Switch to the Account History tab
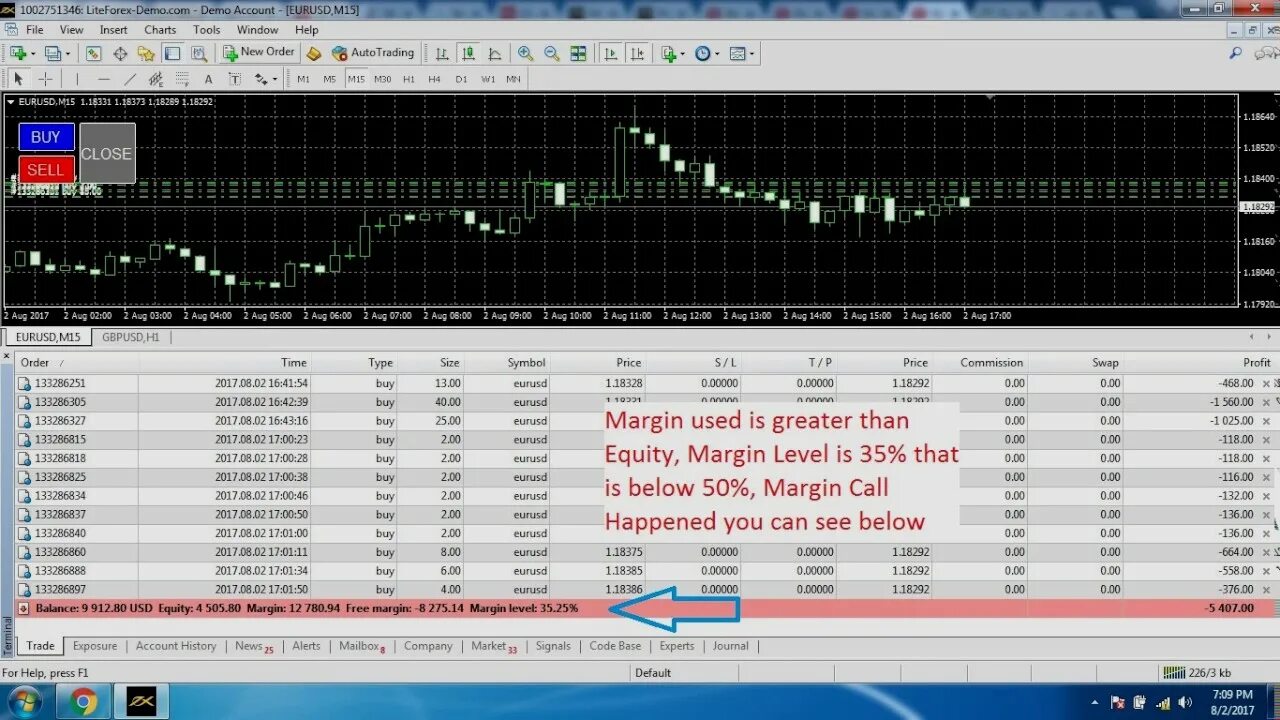Viewport: 1280px width, 720px height. [x=176, y=646]
